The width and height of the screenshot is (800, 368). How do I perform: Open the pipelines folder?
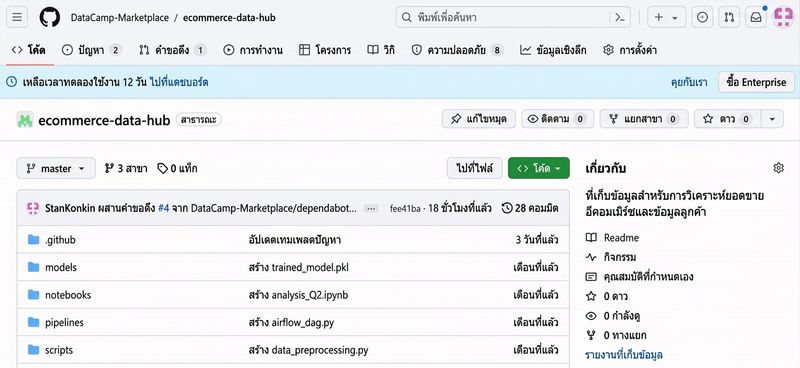(x=64, y=323)
